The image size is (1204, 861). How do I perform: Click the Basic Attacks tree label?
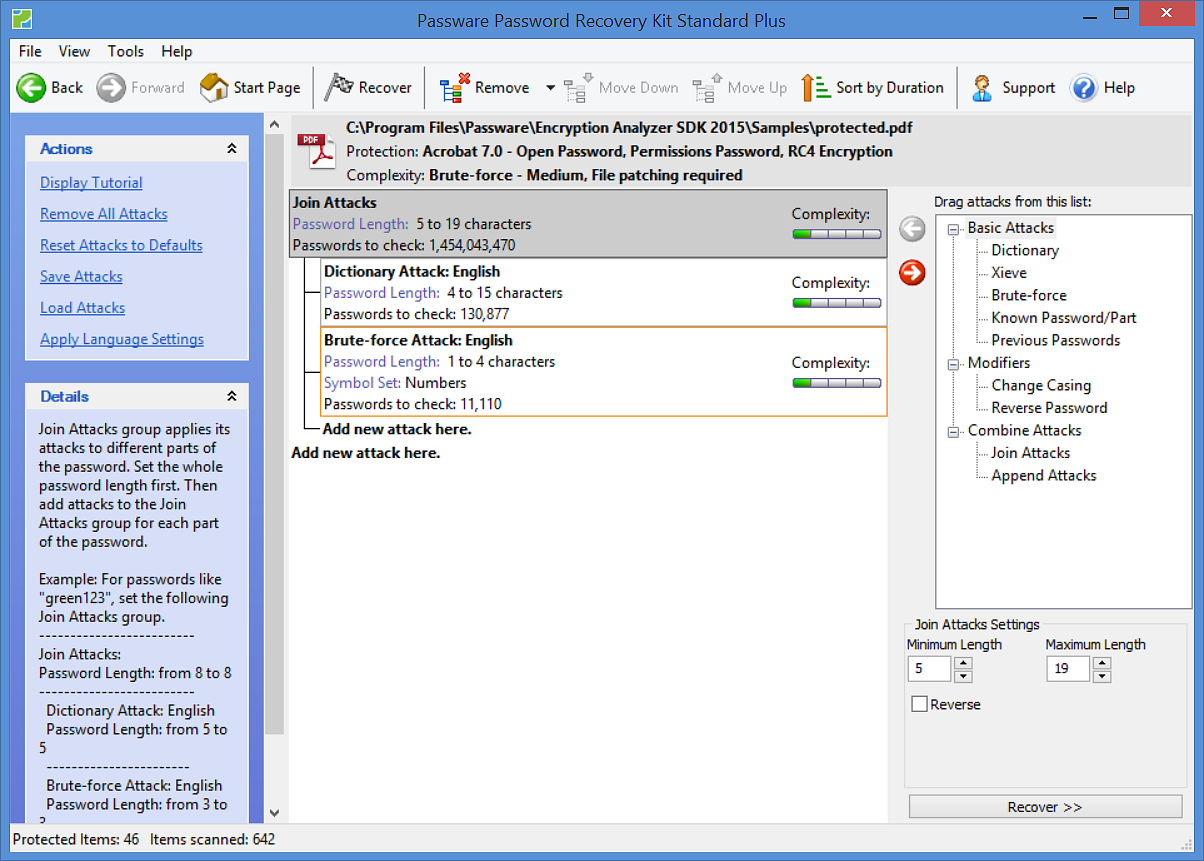pos(1011,228)
